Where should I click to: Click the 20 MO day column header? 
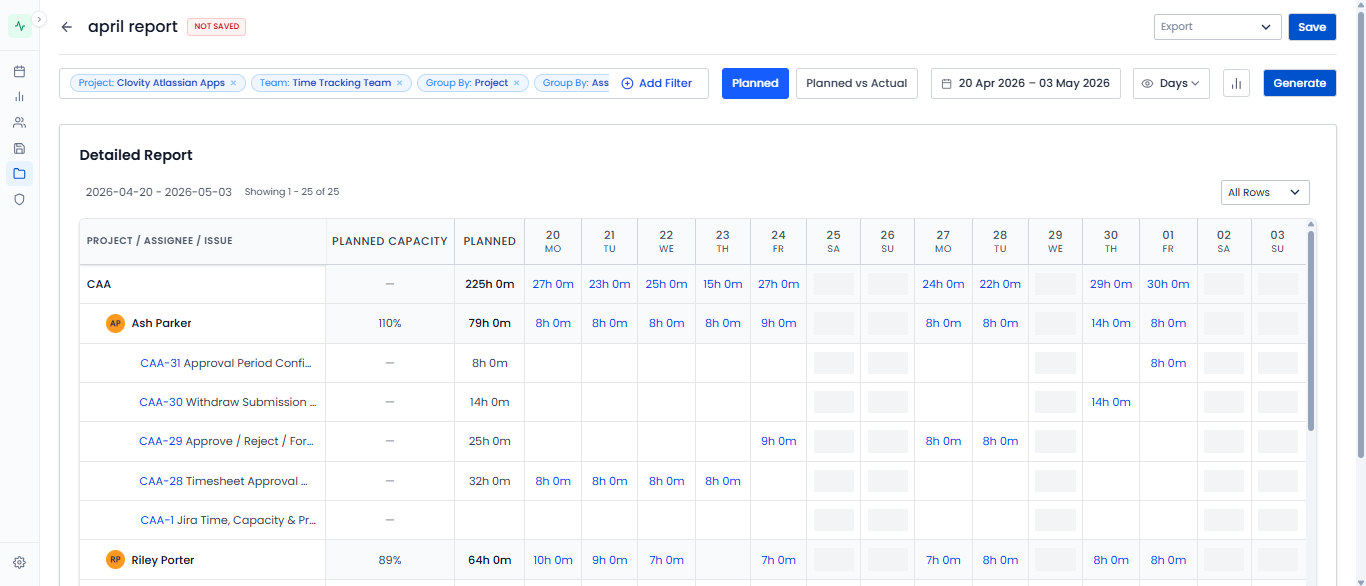[x=553, y=241]
